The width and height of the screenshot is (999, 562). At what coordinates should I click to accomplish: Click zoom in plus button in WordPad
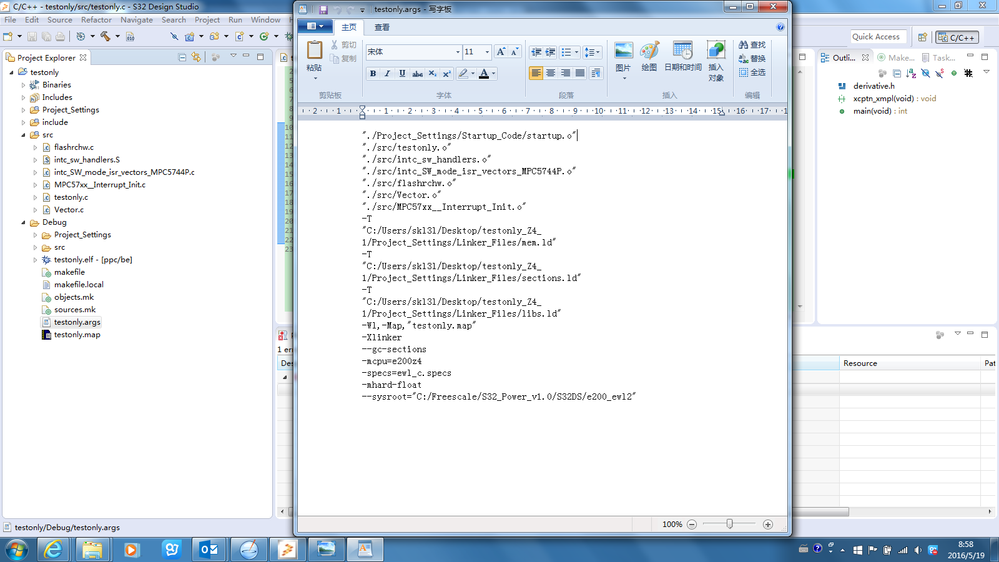[768, 524]
